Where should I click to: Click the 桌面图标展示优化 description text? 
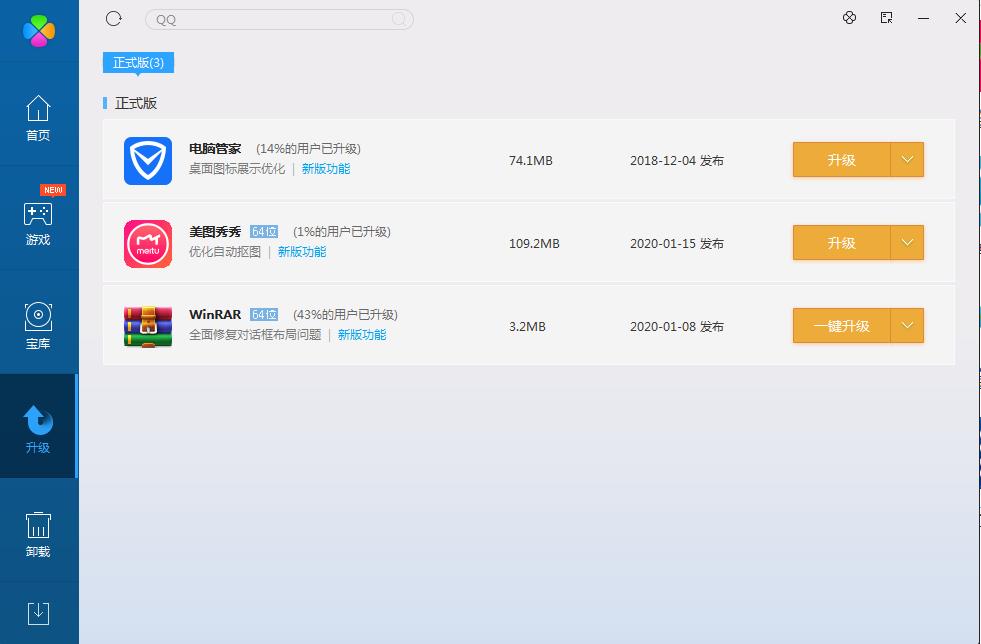[x=237, y=168]
